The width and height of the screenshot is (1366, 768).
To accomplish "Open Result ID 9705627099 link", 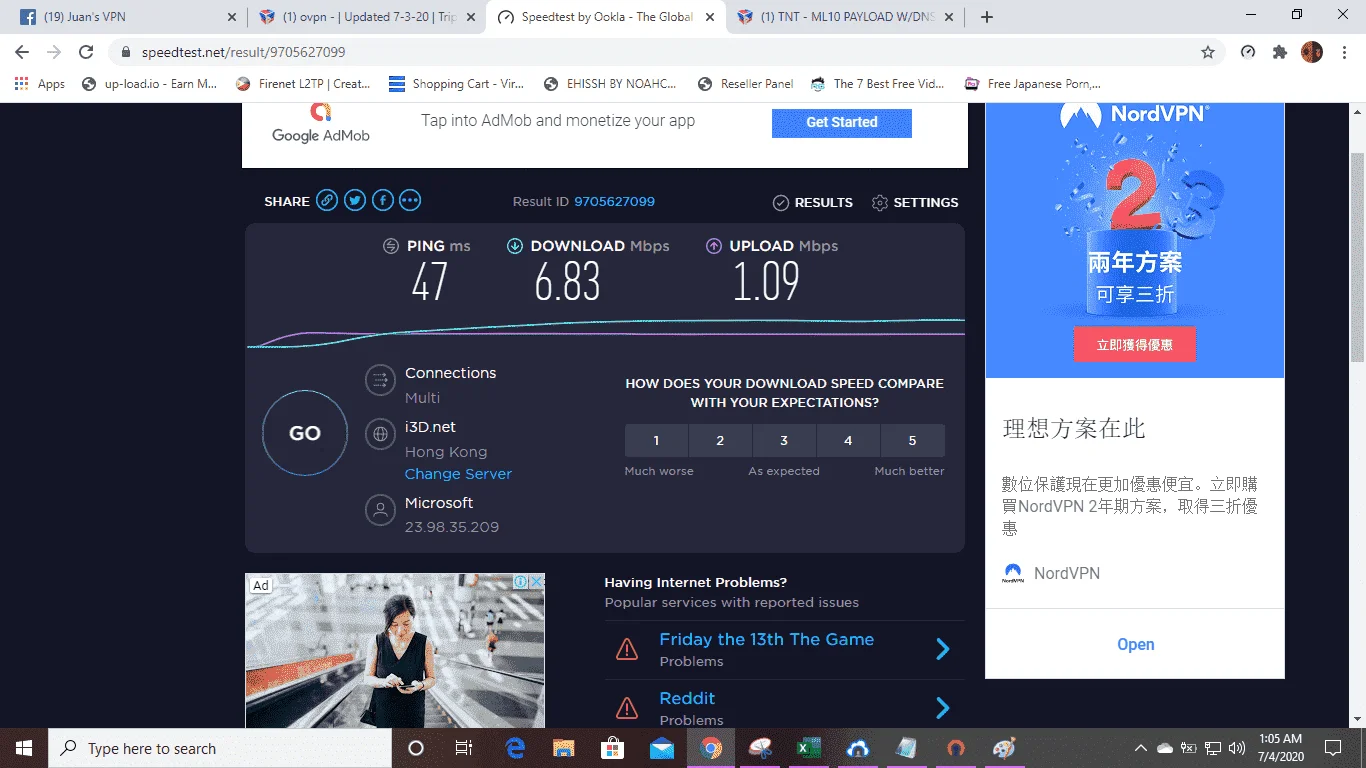I will (614, 202).
